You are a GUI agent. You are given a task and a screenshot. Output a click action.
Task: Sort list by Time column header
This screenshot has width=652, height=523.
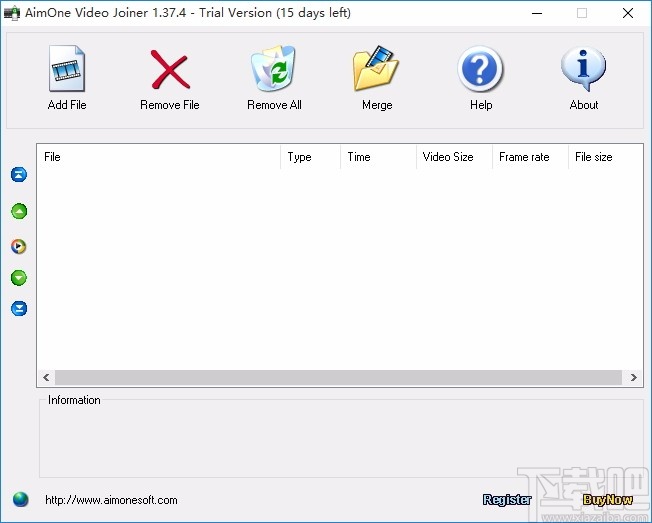pos(378,157)
